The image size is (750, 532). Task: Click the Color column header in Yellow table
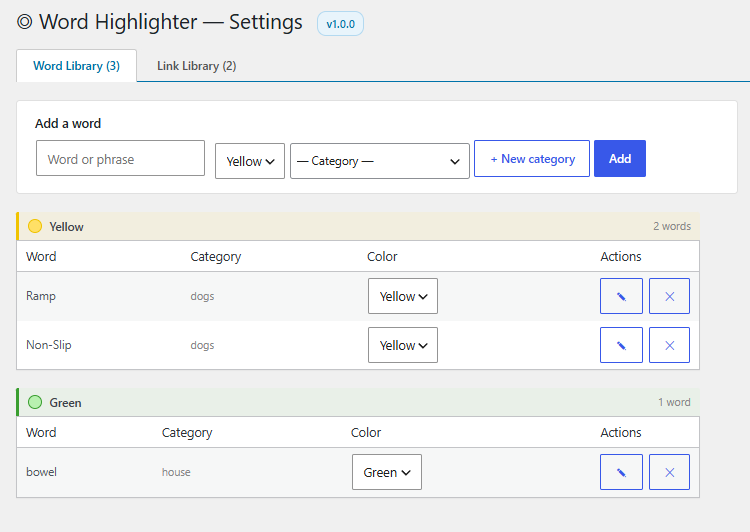pyautogui.click(x=382, y=256)
